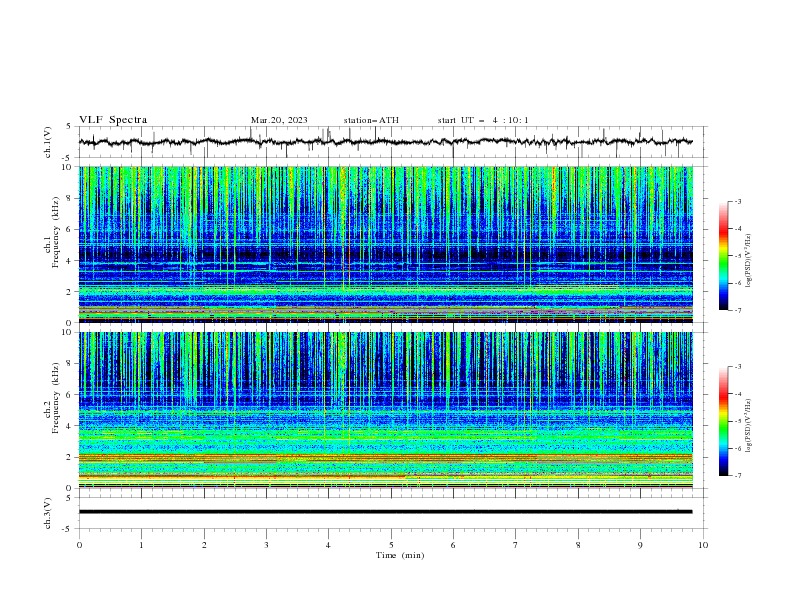Click the "-5" tick on ch.3(V) axis

(x=67, y=529)
